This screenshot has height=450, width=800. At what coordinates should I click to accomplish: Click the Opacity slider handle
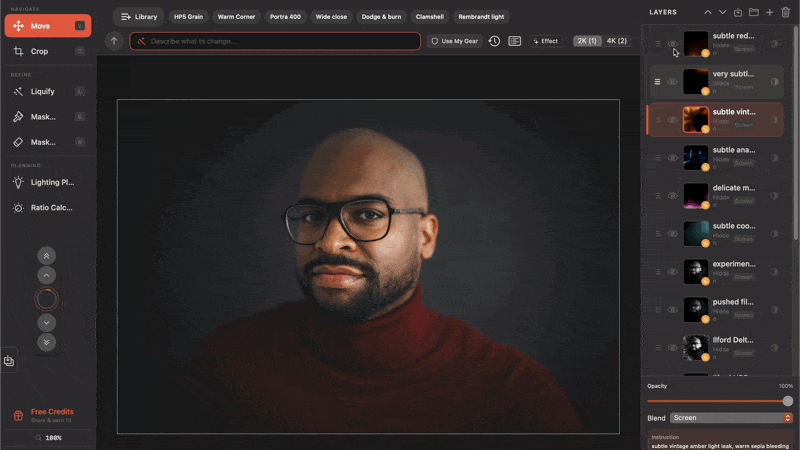click(788, 401)
